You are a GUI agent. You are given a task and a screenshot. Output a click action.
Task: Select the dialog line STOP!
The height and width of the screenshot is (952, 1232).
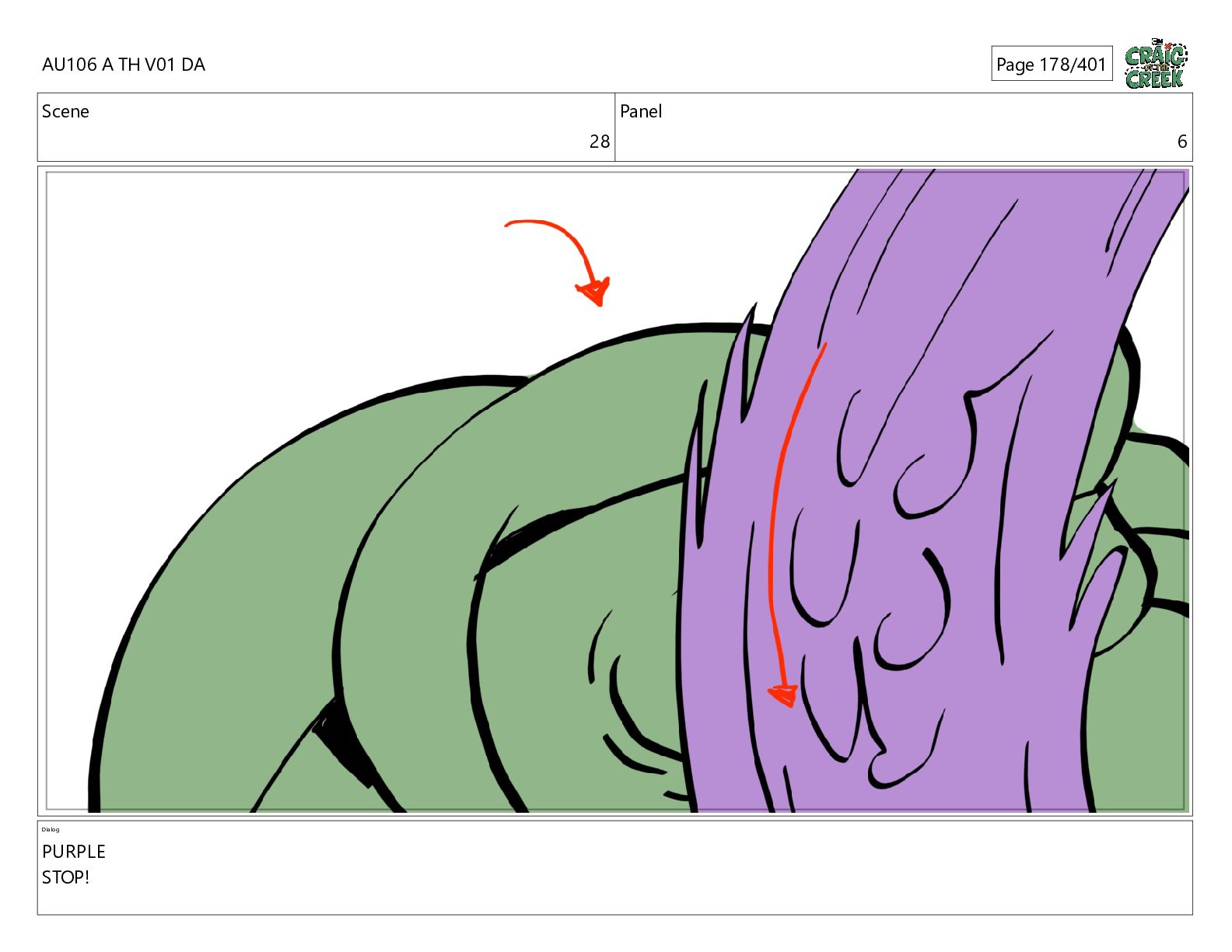point(66,877)
